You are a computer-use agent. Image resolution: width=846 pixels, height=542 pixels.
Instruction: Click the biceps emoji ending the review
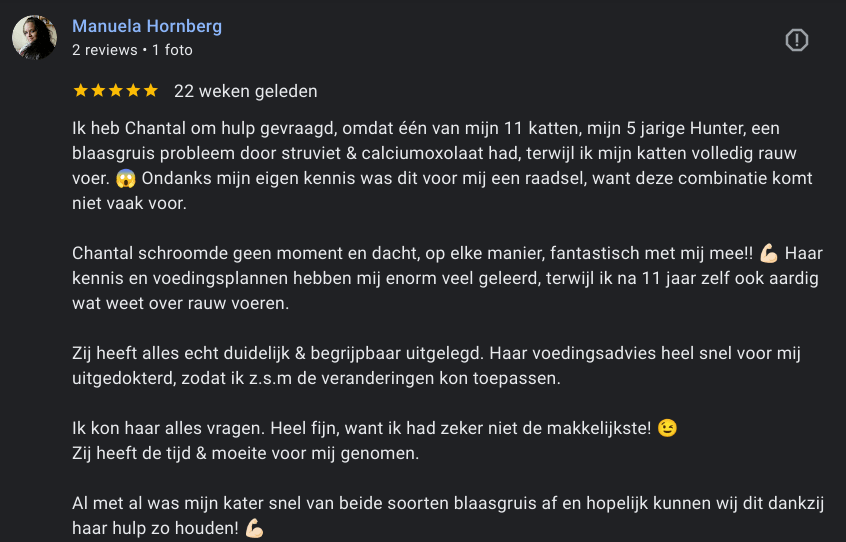tap(252, 526)
